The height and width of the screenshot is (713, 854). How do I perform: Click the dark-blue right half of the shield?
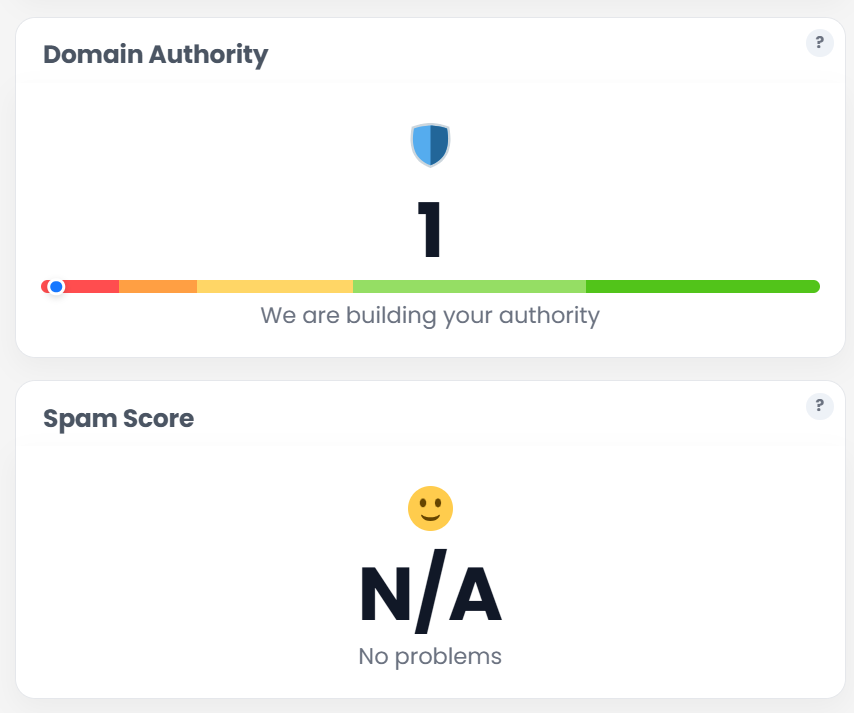click(439, 145)
